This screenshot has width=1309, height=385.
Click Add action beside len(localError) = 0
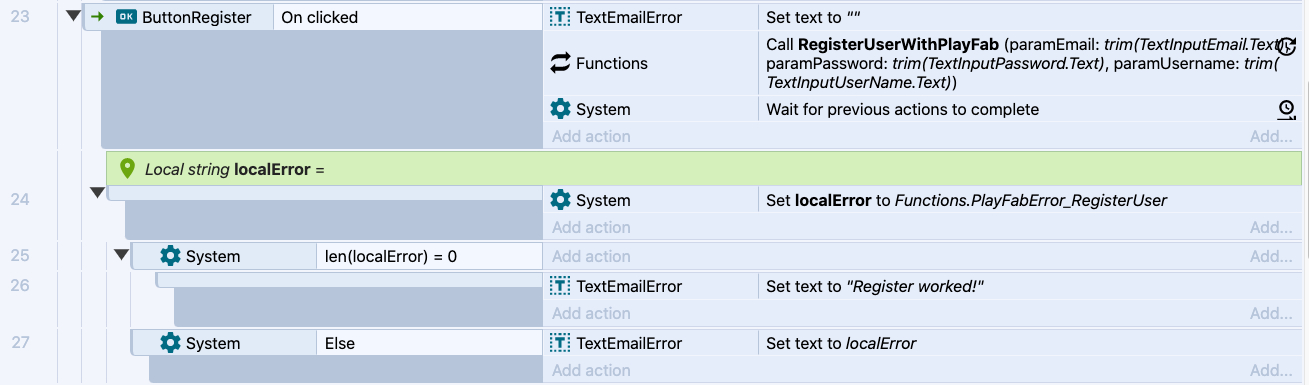[x=591, y=256]
